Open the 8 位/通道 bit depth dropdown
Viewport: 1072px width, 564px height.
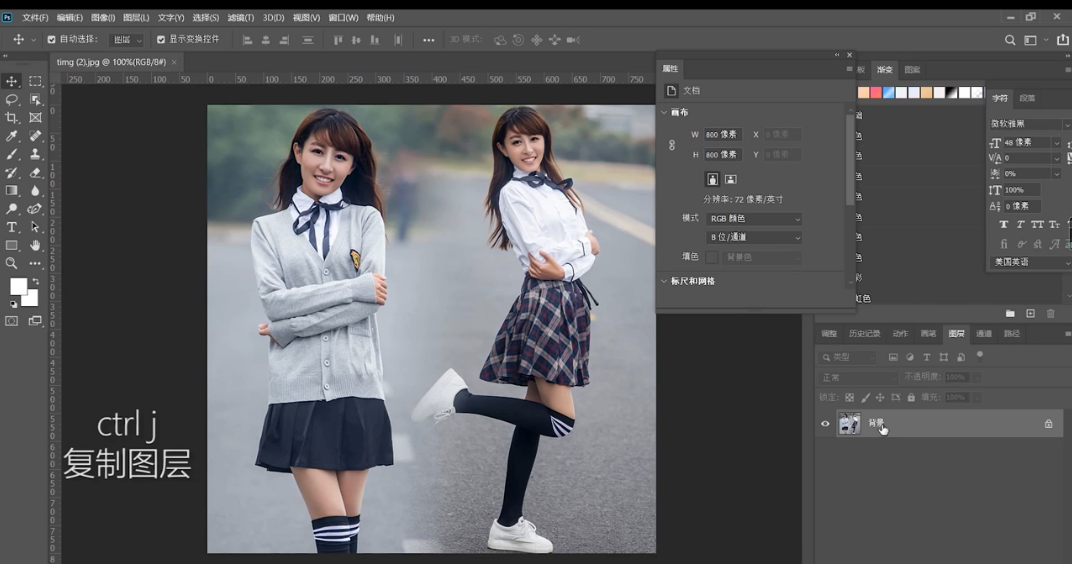click(753, 237)
